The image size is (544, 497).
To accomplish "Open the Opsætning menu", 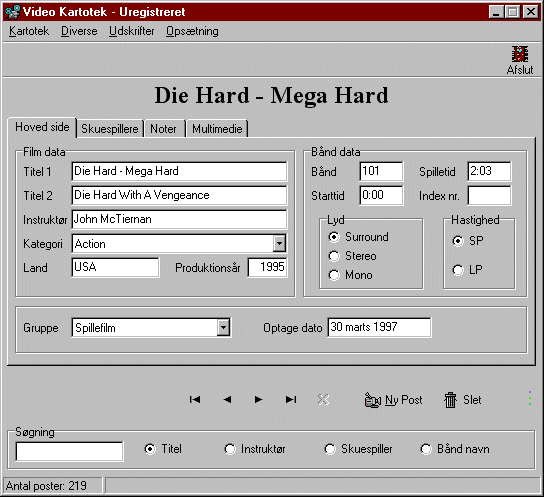I will click(x=192, y=31).
